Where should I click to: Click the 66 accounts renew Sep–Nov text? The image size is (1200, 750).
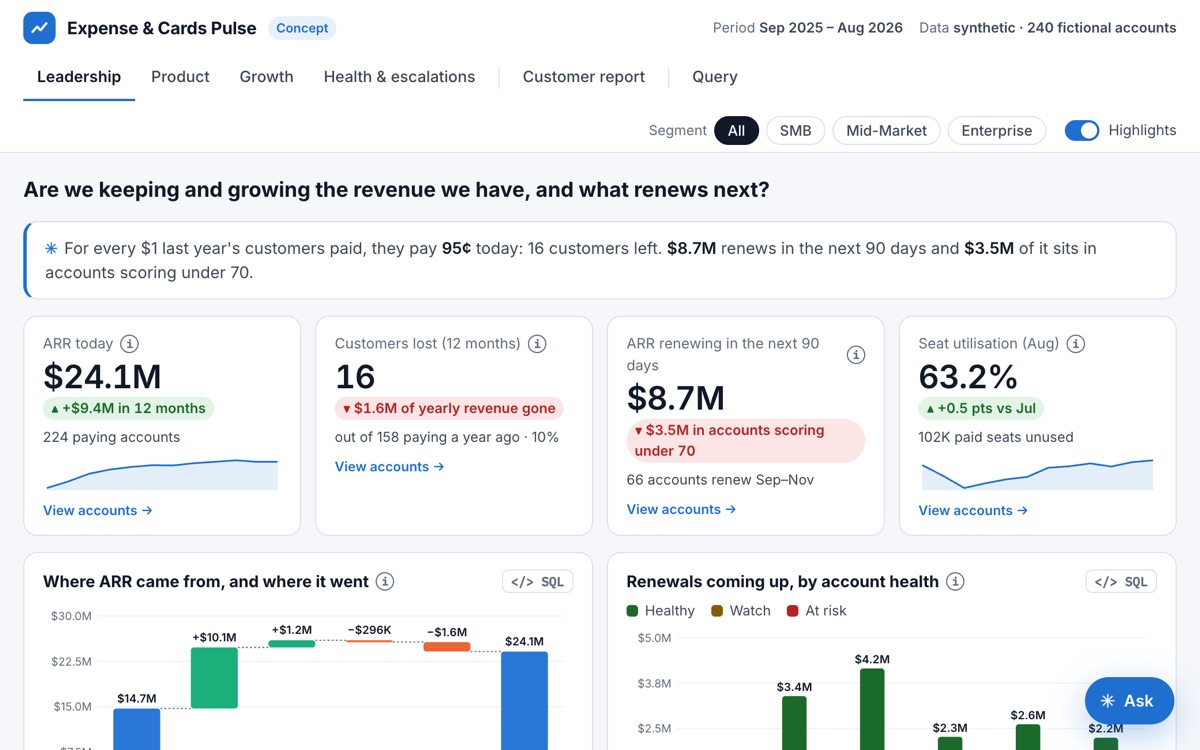[x=721, y=480]
